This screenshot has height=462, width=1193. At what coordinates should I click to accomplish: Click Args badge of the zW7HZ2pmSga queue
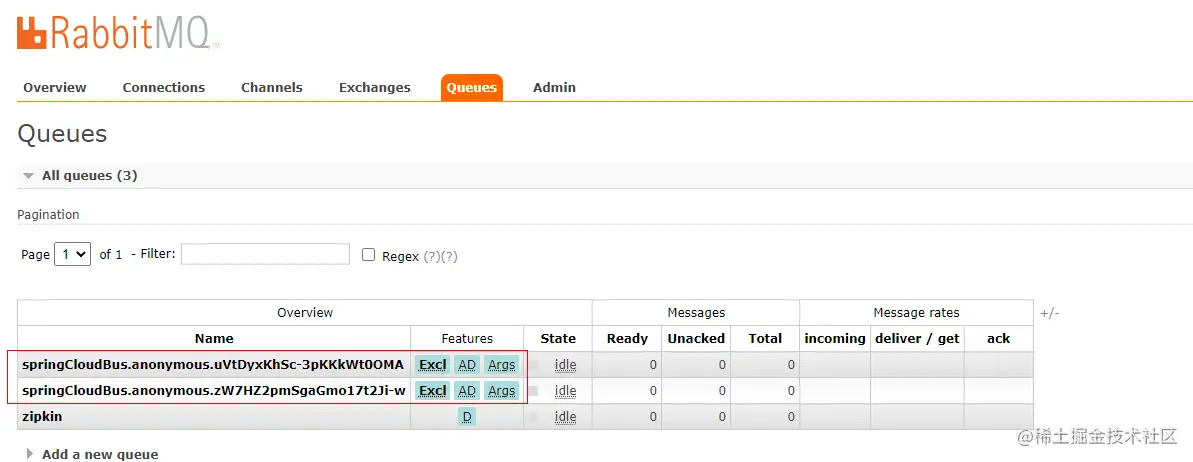(x=501, y=391)
